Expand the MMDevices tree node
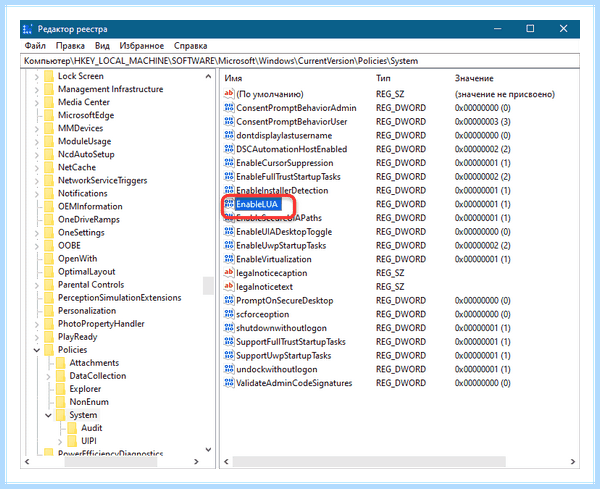 (36, 129)
